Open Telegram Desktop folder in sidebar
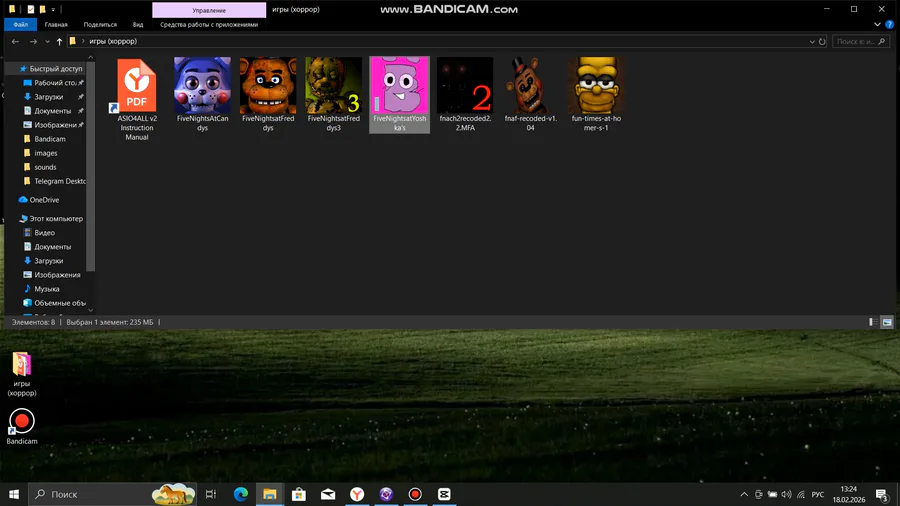Image resolution: width=900 pixels, height=506 pixels. (x=55, y=181)
